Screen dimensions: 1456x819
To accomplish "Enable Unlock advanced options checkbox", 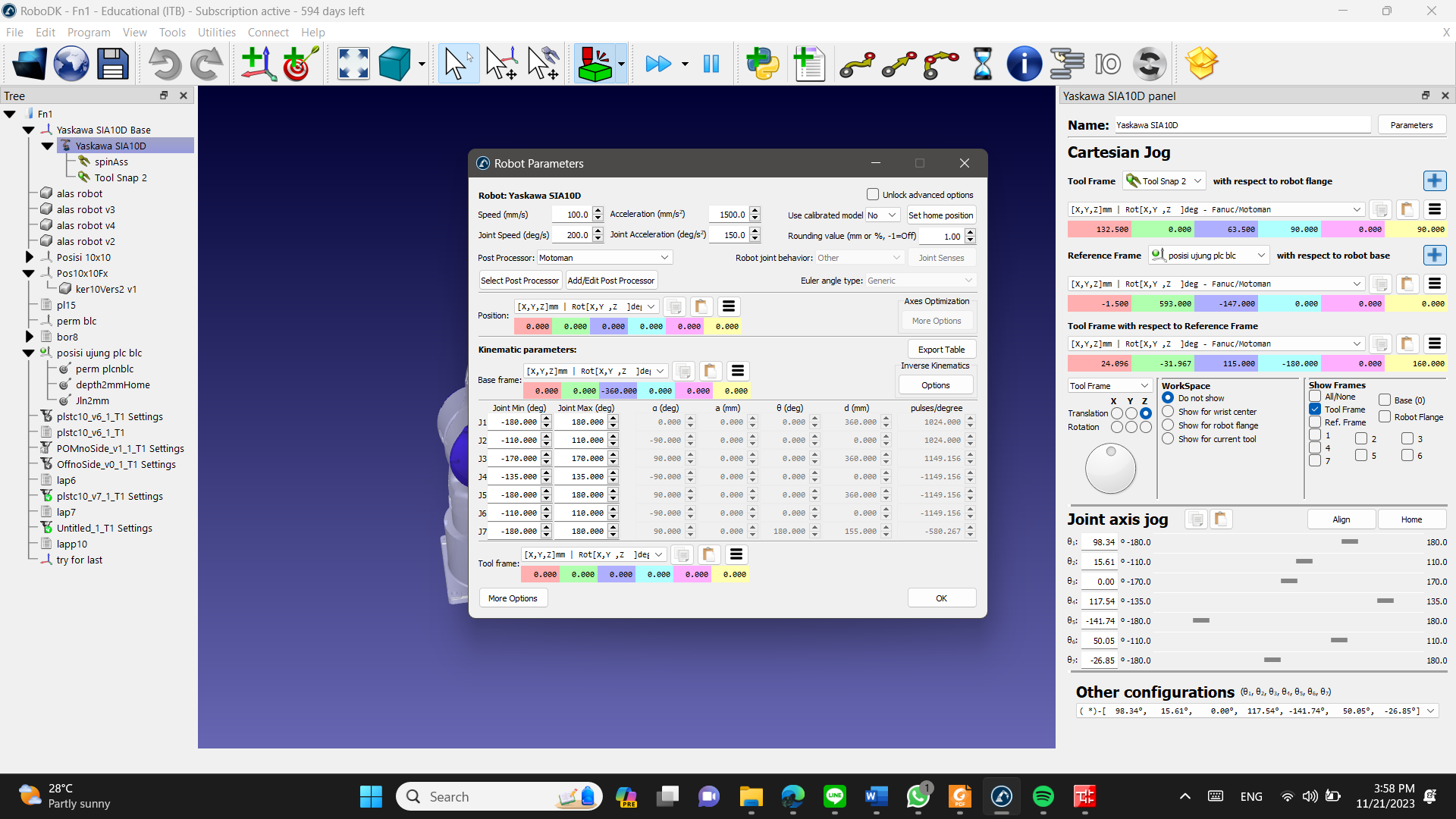I will pyautogui.click(x=873, y=195).
